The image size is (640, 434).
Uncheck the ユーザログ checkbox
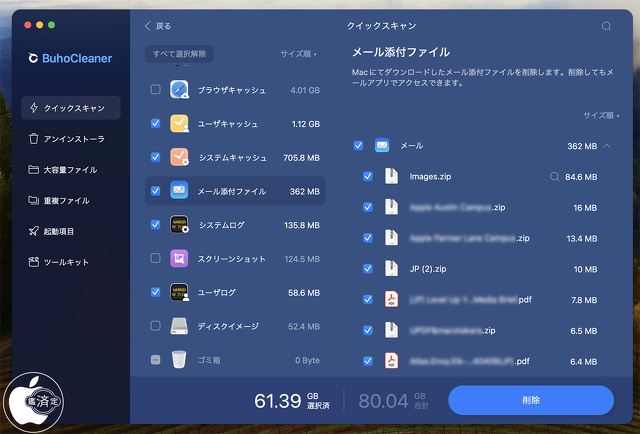click(156, 292)
